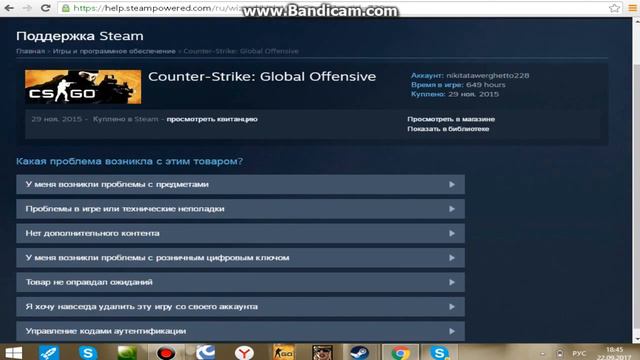640x360 pixels.
Task: Open Просмотреть в магазине link
Action: pos(451,119)
